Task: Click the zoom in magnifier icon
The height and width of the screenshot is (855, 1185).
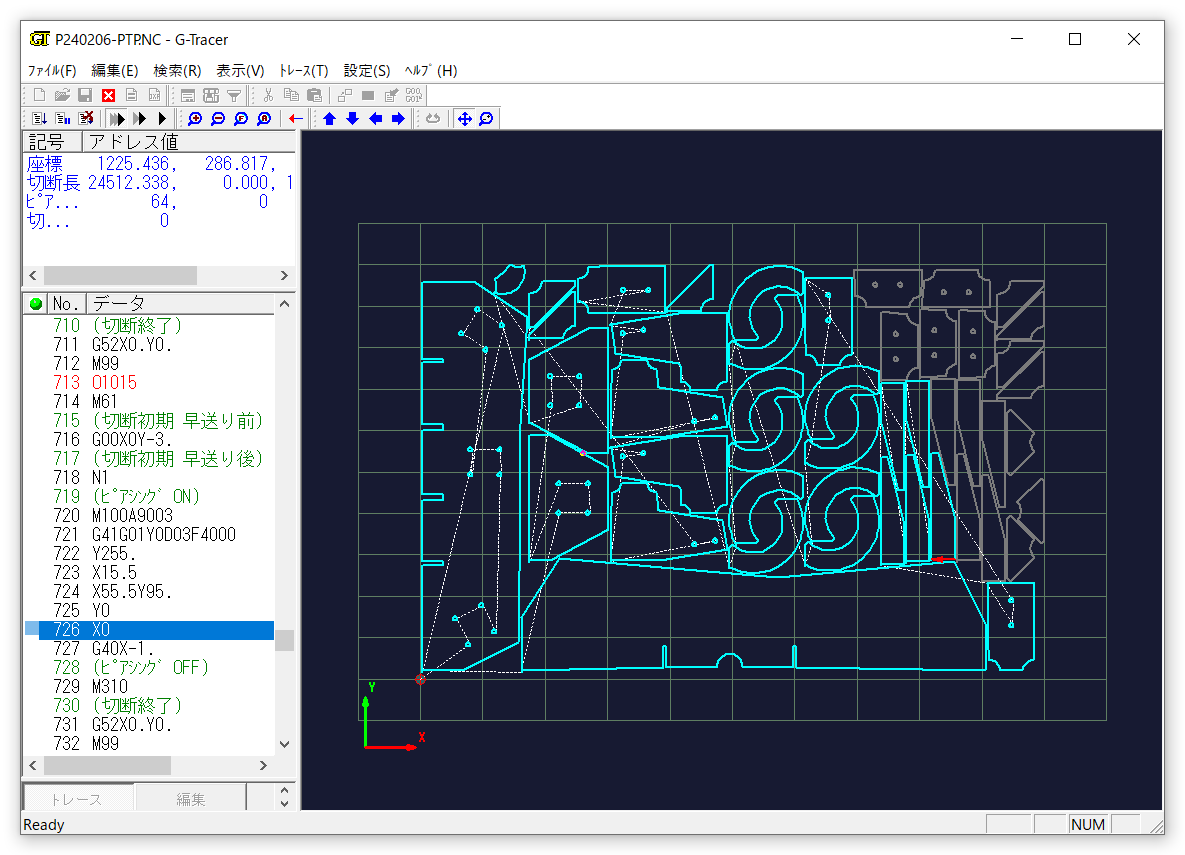Action: [195, 119]
